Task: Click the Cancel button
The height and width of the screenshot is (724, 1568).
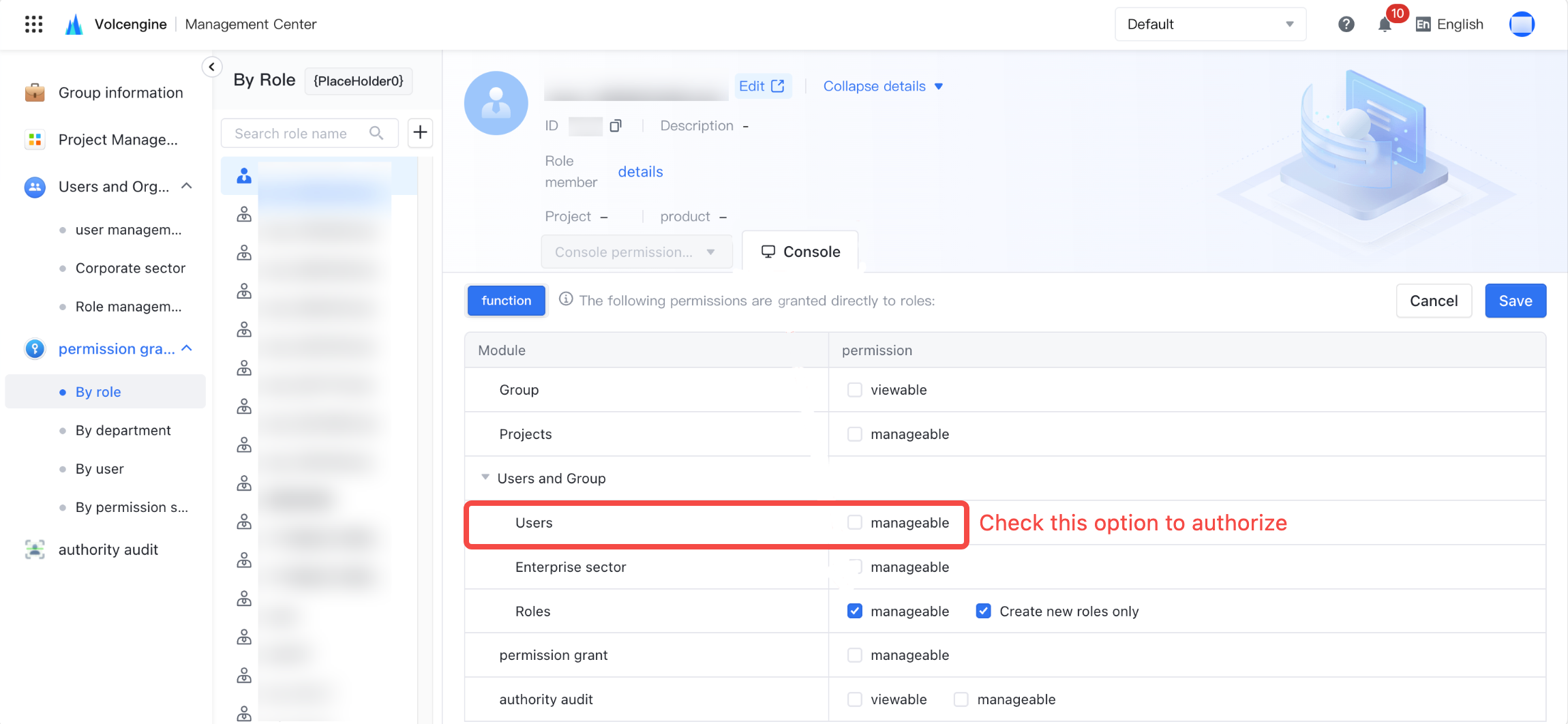Action: coord(1434,301)
